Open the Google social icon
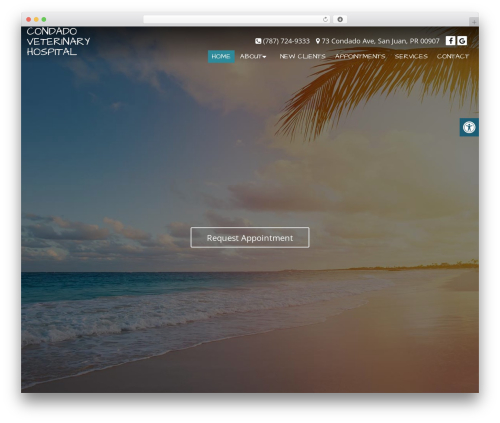 click(x=462, y=41)
